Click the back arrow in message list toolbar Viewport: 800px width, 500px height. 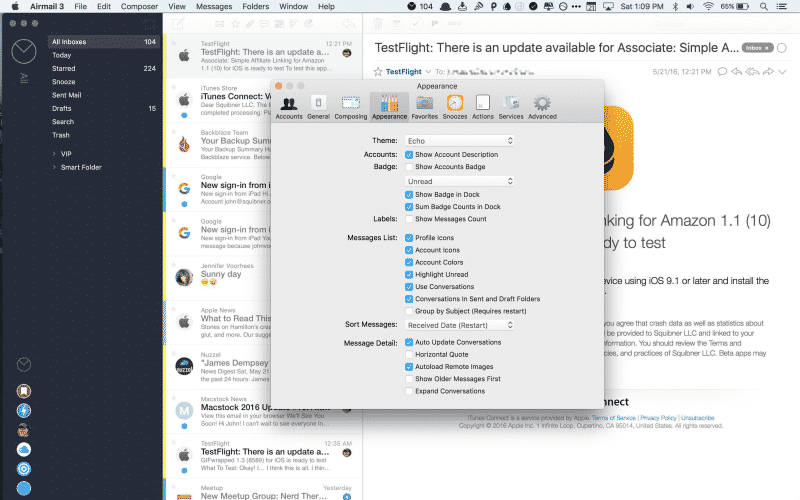(348, 23)
